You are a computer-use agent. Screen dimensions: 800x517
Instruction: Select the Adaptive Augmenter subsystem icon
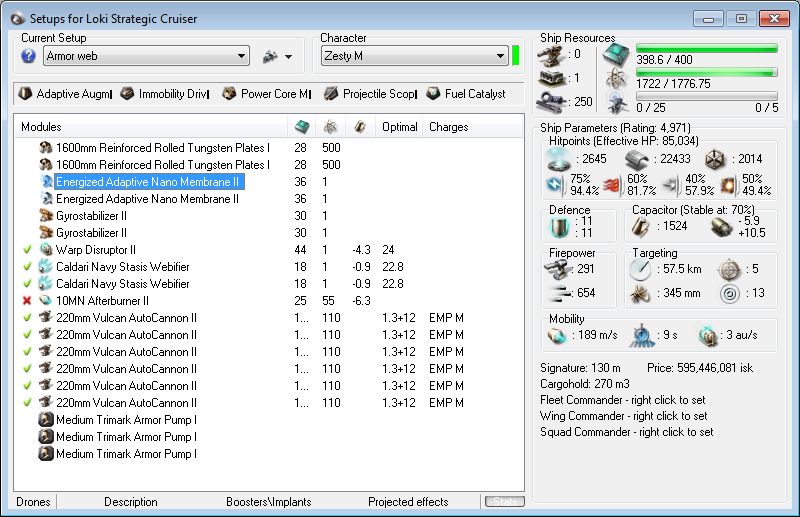coord(25,93)
